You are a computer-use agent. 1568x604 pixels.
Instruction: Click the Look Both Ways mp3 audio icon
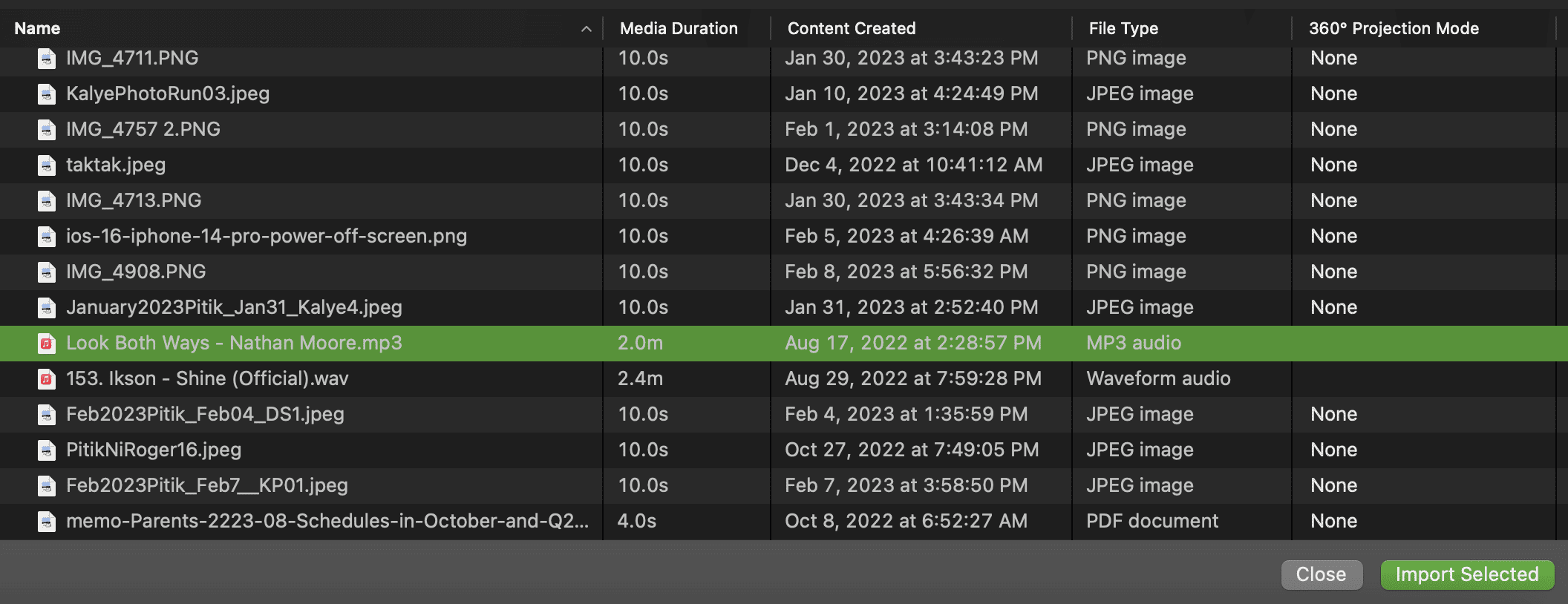click(47, 344)
